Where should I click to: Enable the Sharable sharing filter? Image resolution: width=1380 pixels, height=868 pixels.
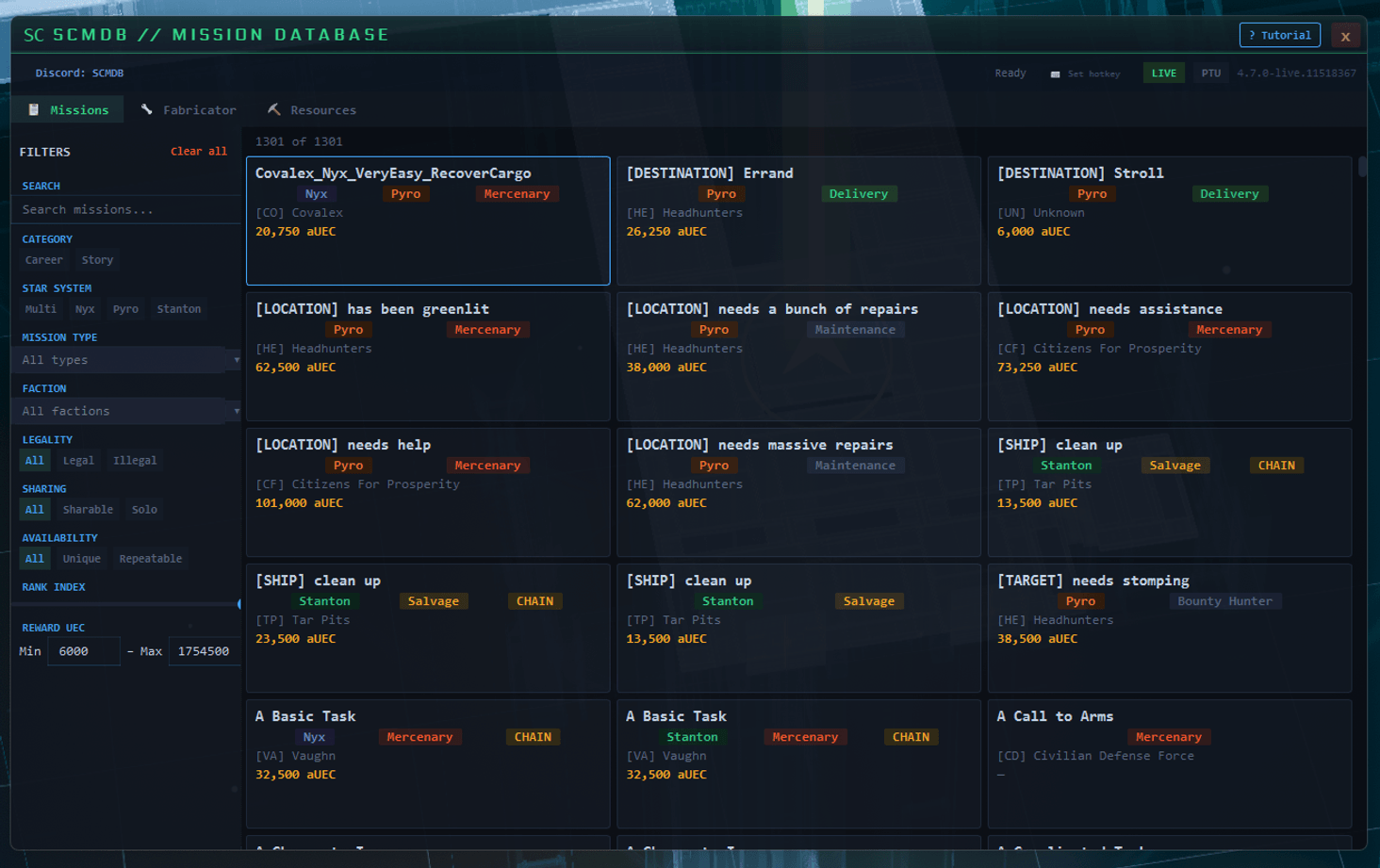tap(88, 510)
